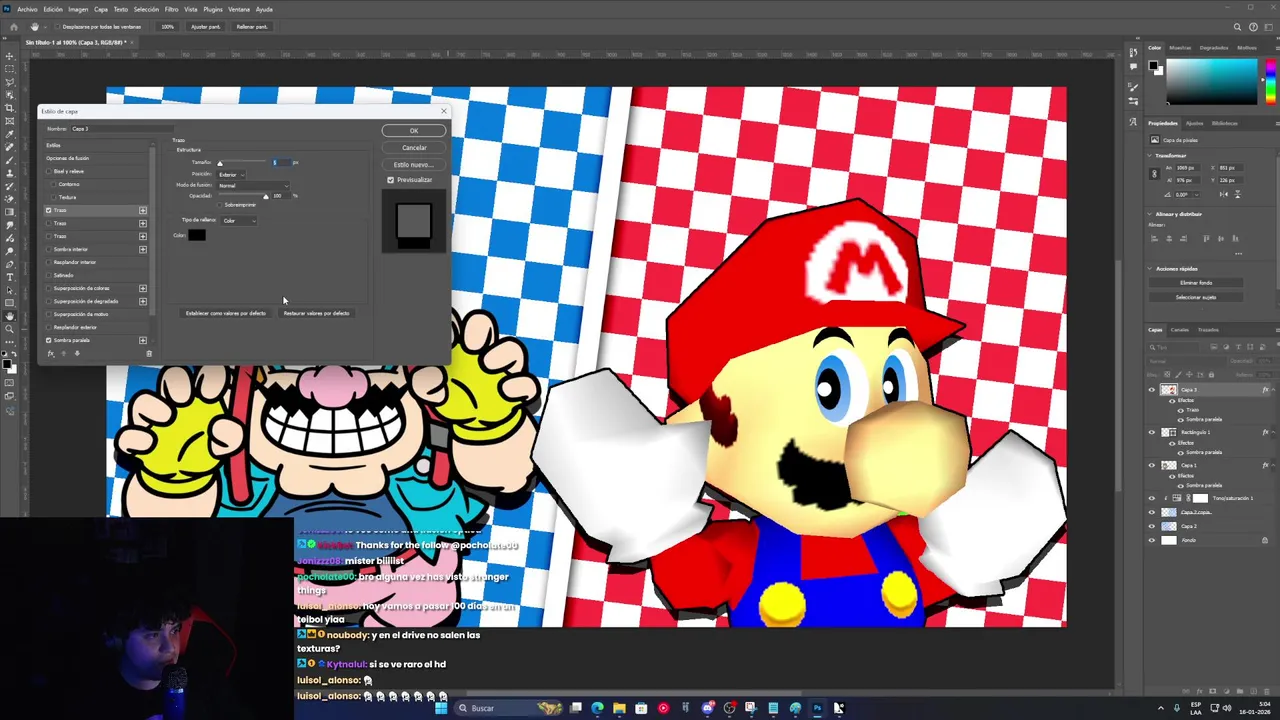The width and height of the screenshot is (1280, 720).
Task: Hide the Fondo layer visibility
Action: click(x=1152, y=540)
